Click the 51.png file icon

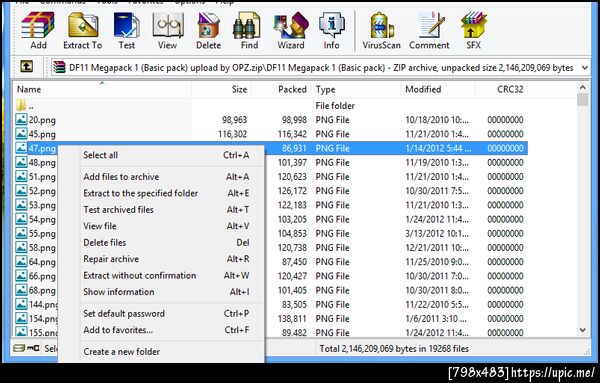(x=21, y=176)
